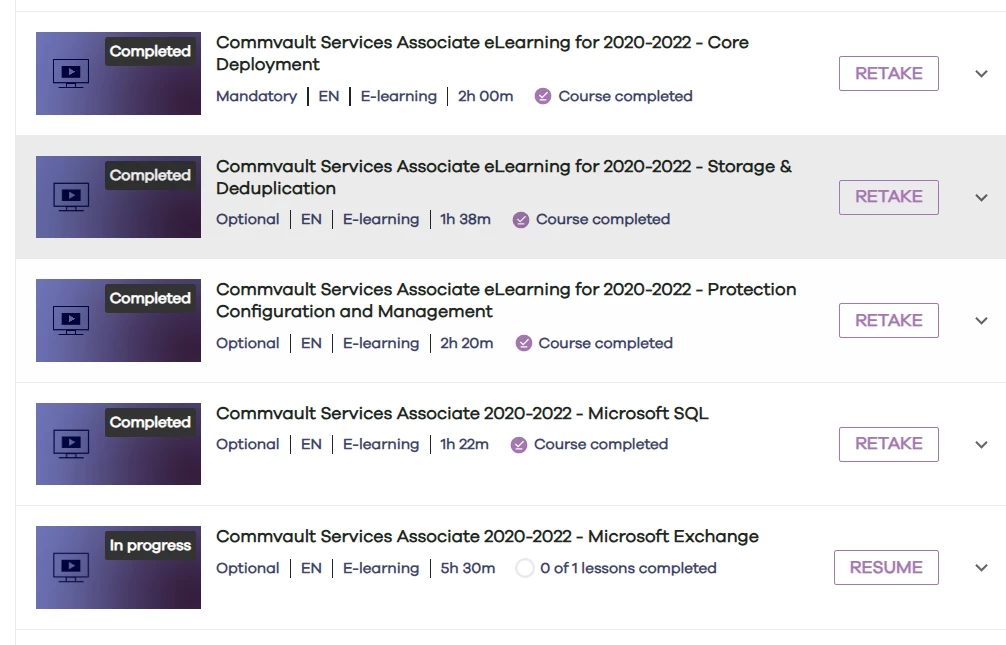Expand the Microsoft Exchange course chevron

(x=981, y=568)
